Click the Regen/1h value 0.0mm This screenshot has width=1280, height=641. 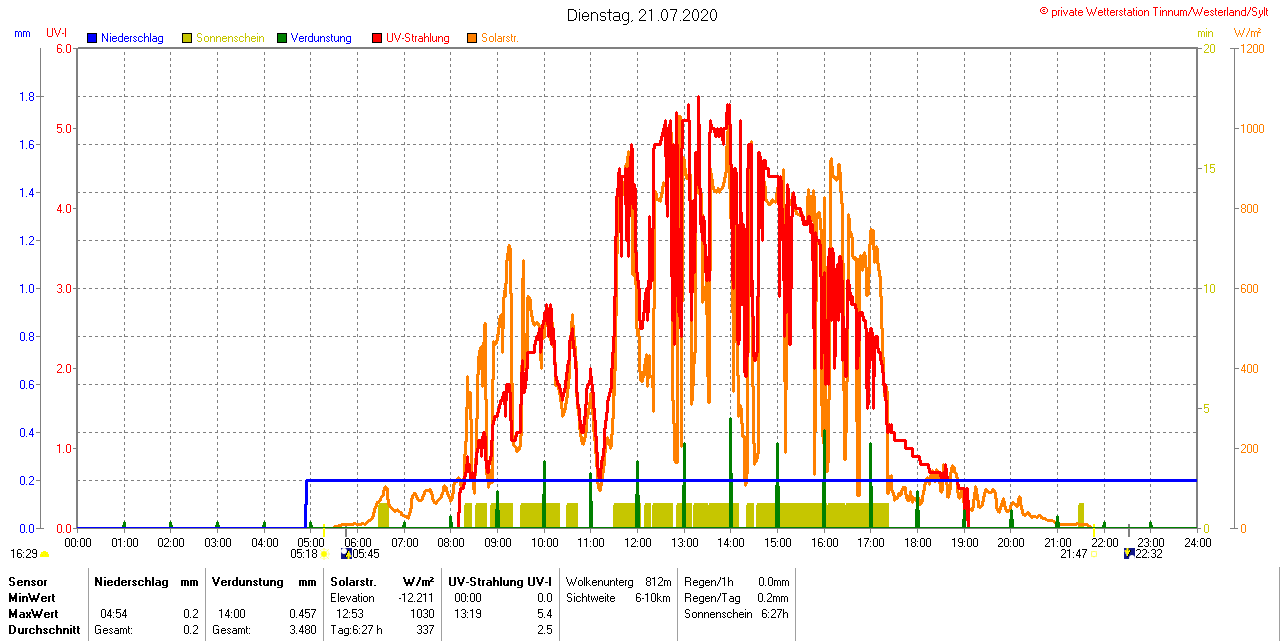[x=773, y=582]
